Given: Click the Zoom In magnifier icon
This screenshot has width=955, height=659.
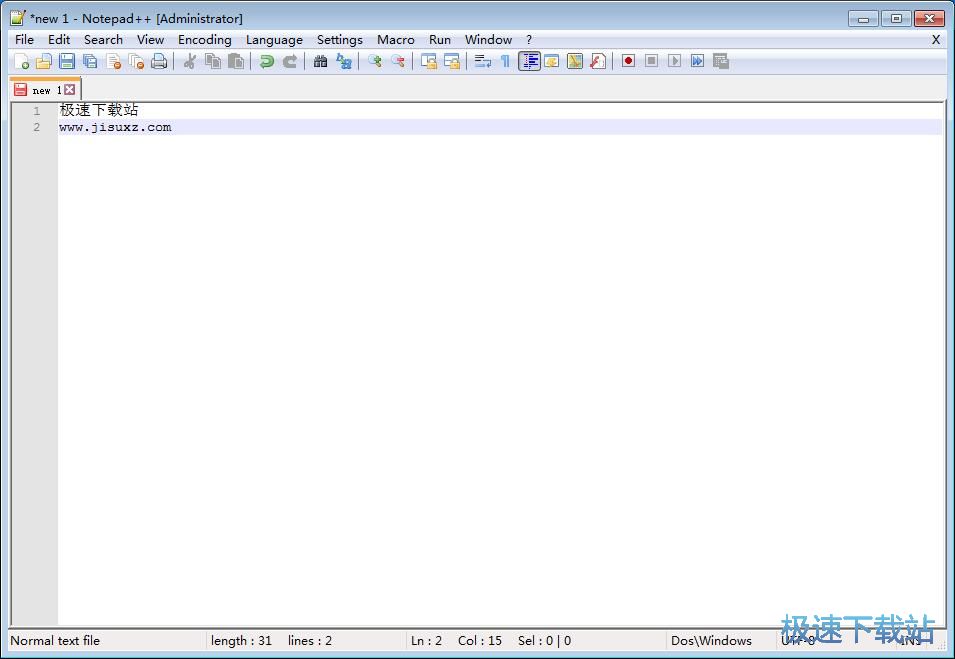Looking at the screenshot, I should pyautogui.click(x=374, y=61).
